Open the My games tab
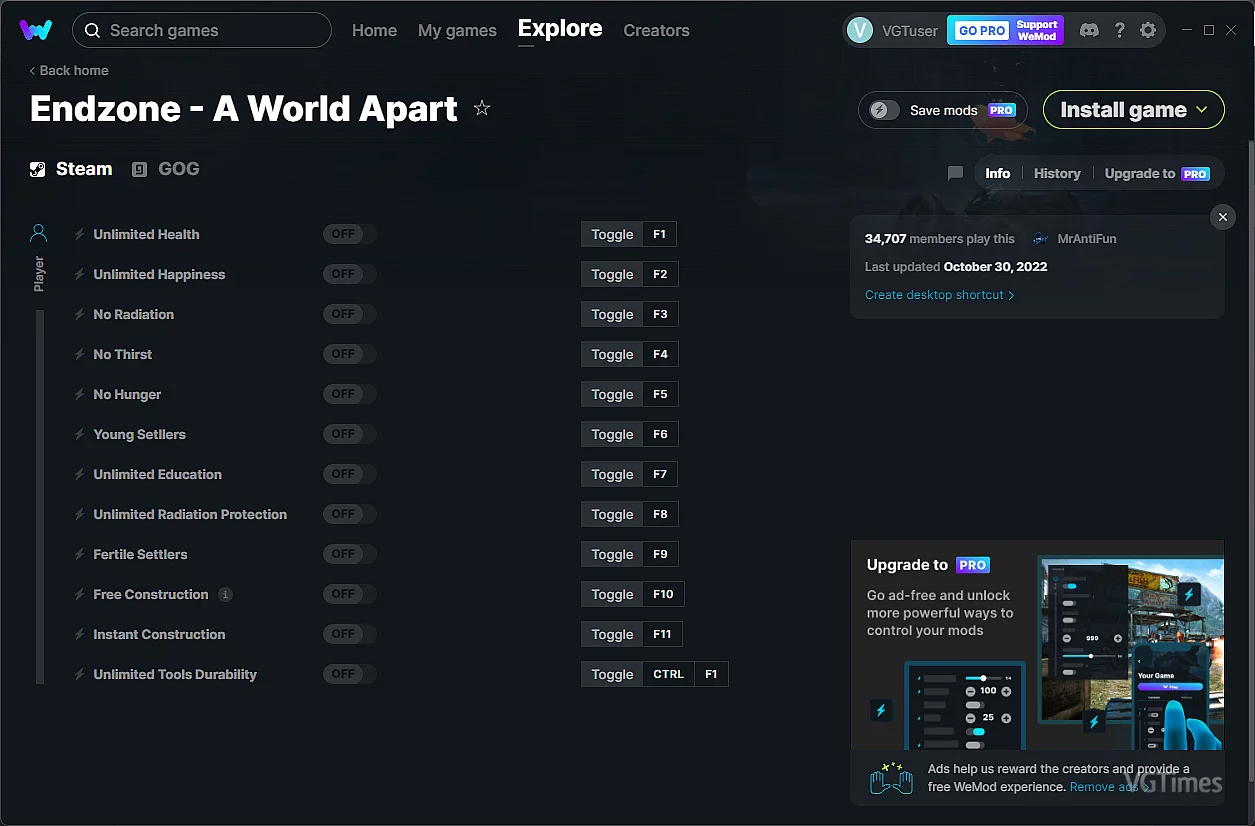 click(x=457, y=30)
